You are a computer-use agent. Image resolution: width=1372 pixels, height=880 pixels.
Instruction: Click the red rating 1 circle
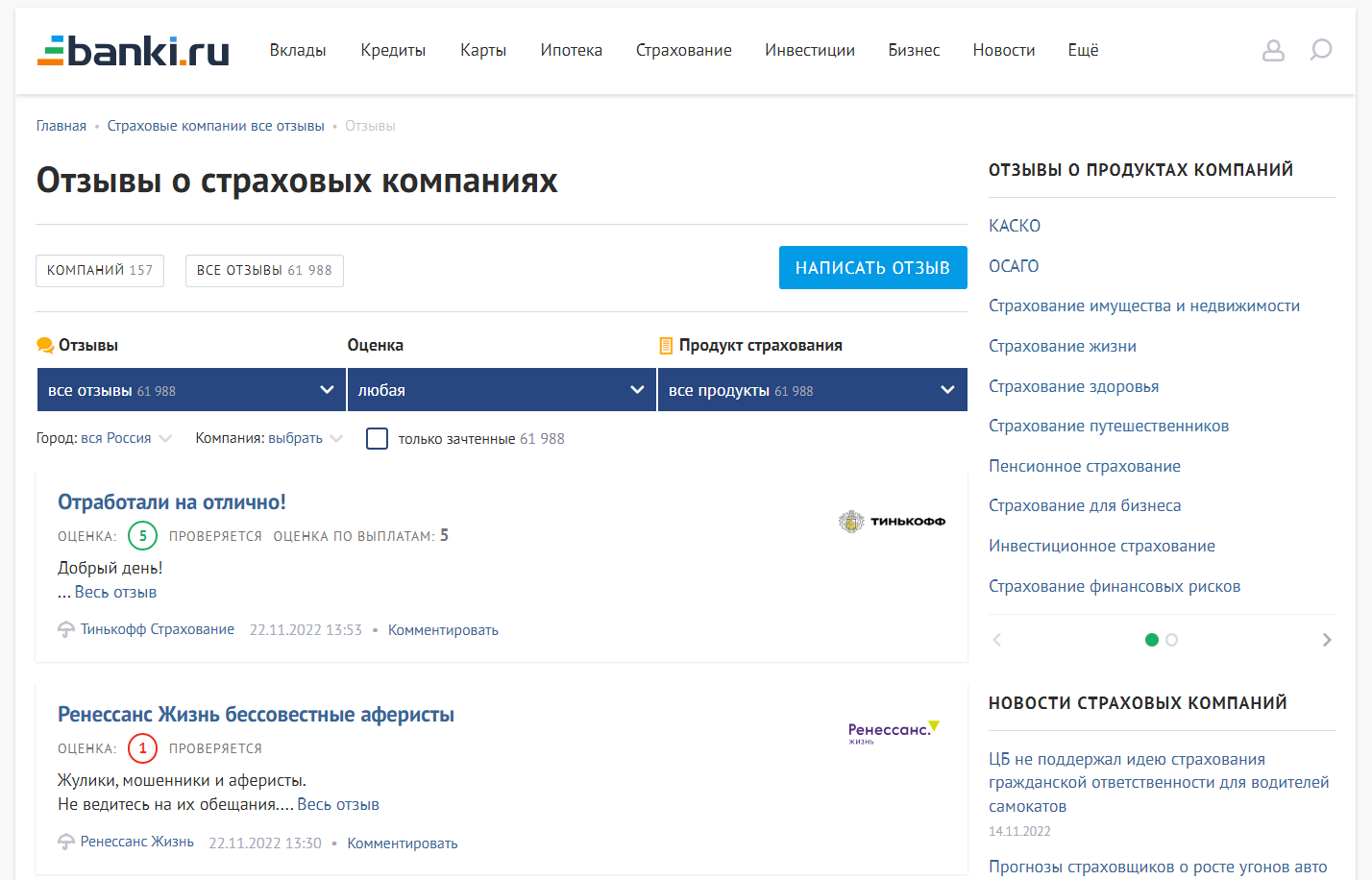142,748
